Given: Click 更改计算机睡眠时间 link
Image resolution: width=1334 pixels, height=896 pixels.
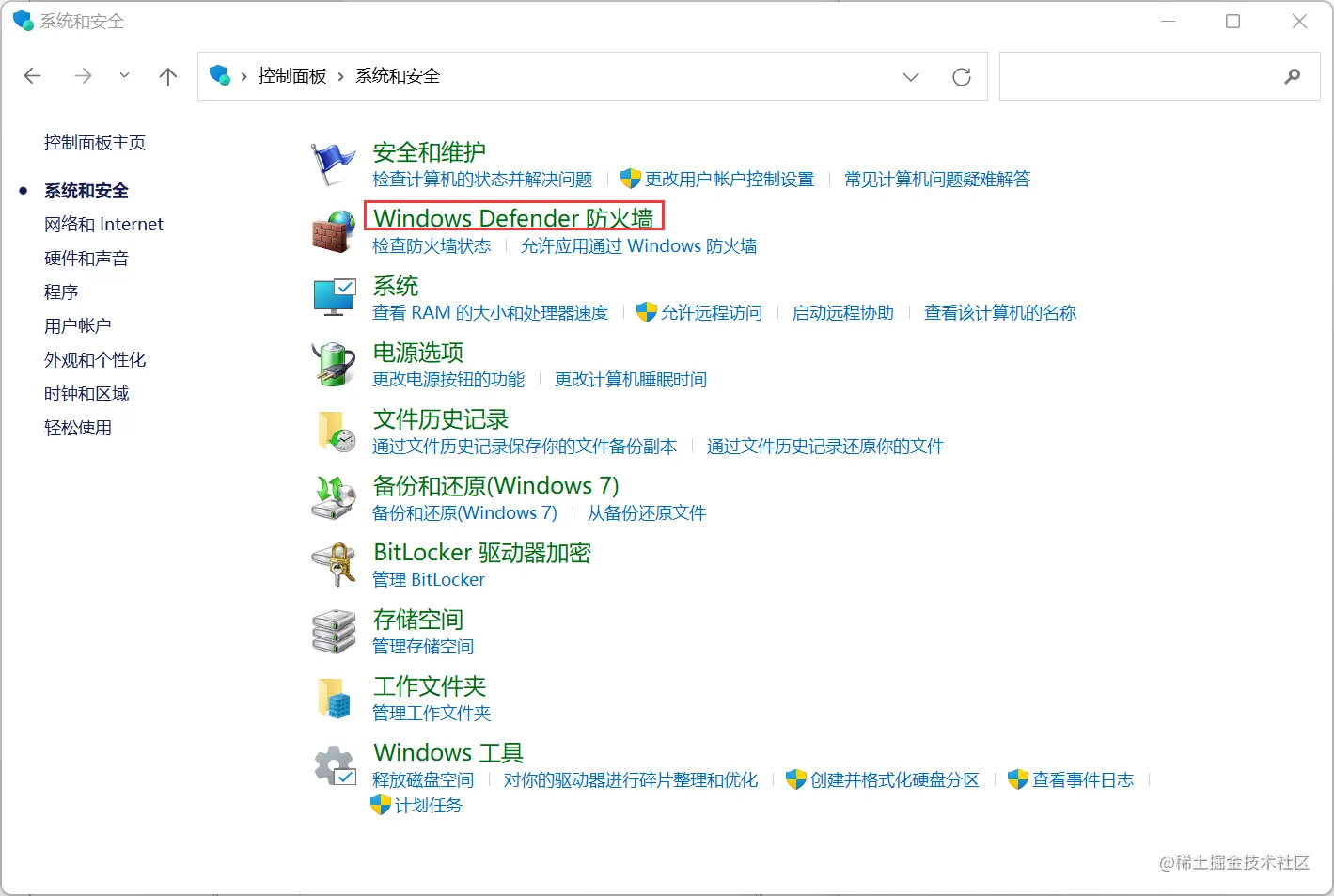Looking at the screenshot, I should pos(631,380).
